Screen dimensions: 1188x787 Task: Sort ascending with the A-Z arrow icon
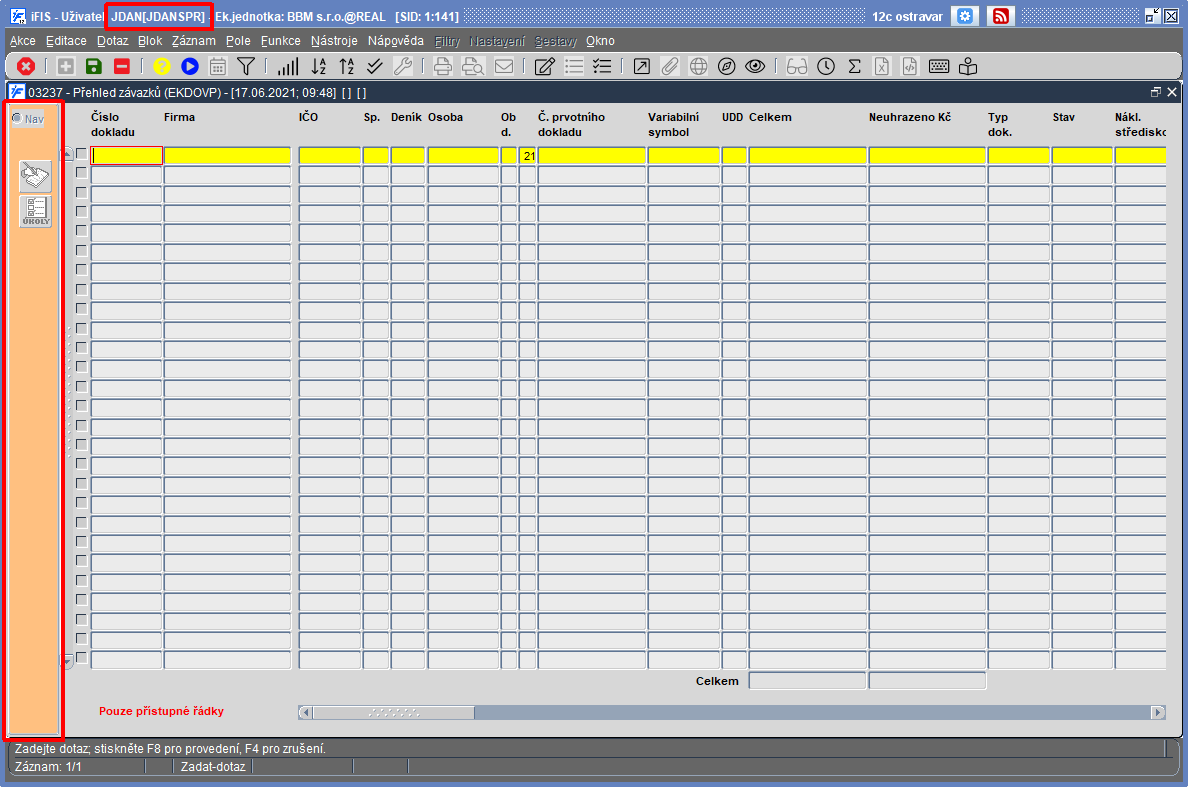[x=319, y=67]
